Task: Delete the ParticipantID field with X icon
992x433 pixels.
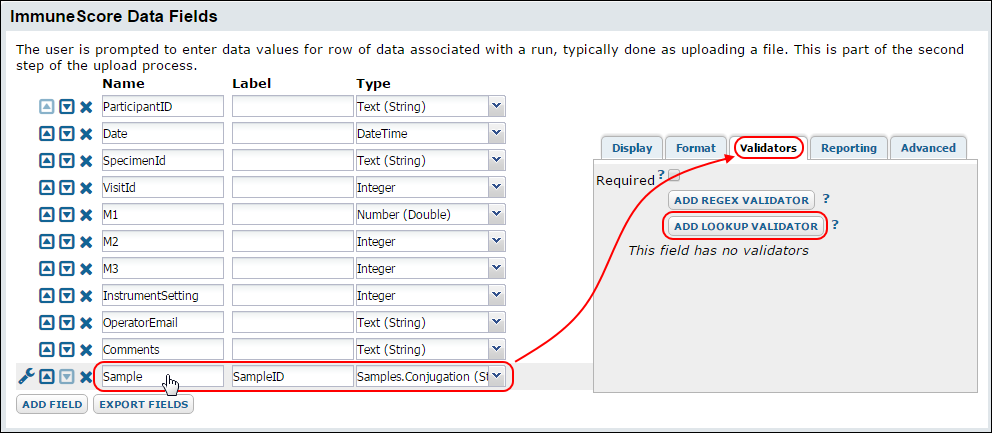Action: click(x=86, y=107)
